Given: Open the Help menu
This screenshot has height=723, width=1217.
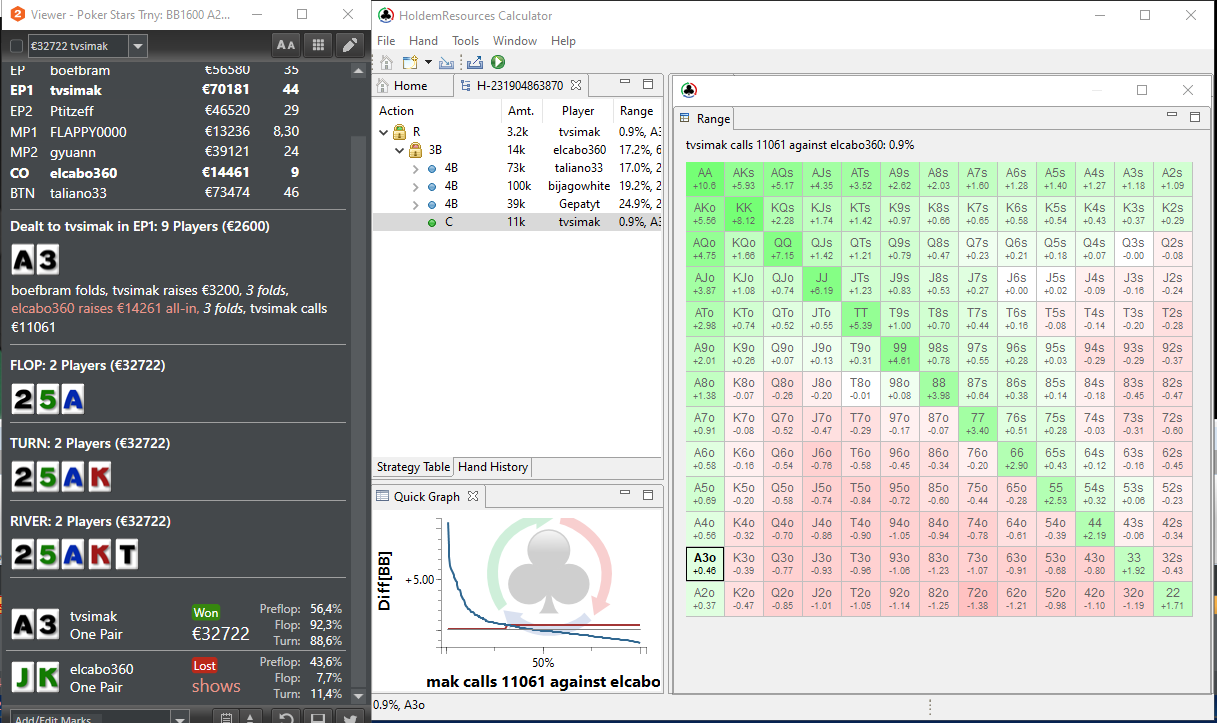Looking at the screenshot, I should click(563, 41).
